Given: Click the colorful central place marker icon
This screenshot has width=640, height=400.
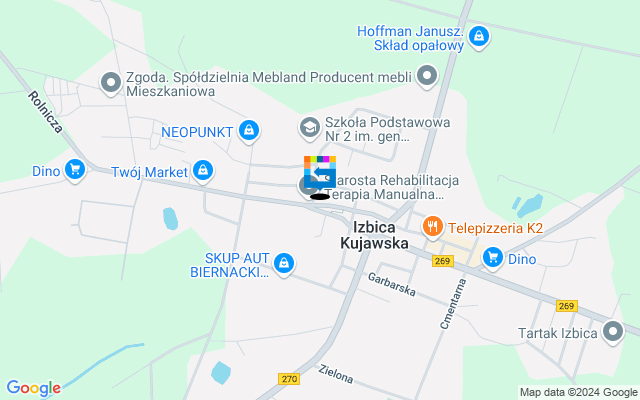Looking at the screenshot, I should coord(320,172).
